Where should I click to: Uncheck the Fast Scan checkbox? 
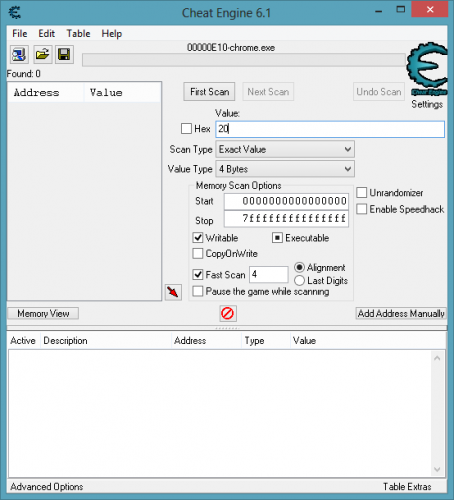198,274
